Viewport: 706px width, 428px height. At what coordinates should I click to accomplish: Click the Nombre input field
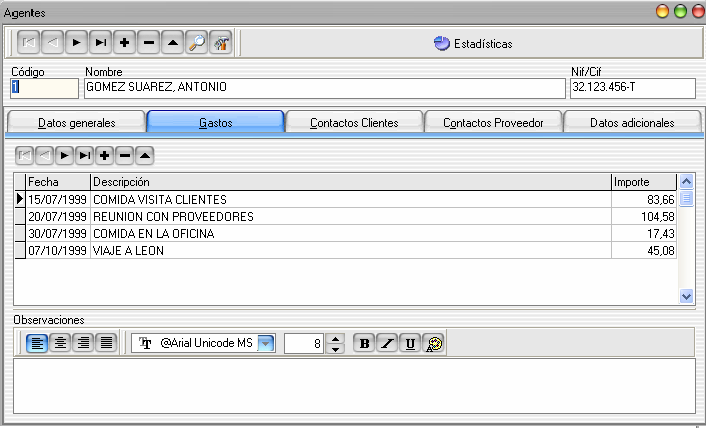click(x=324, y=88)
